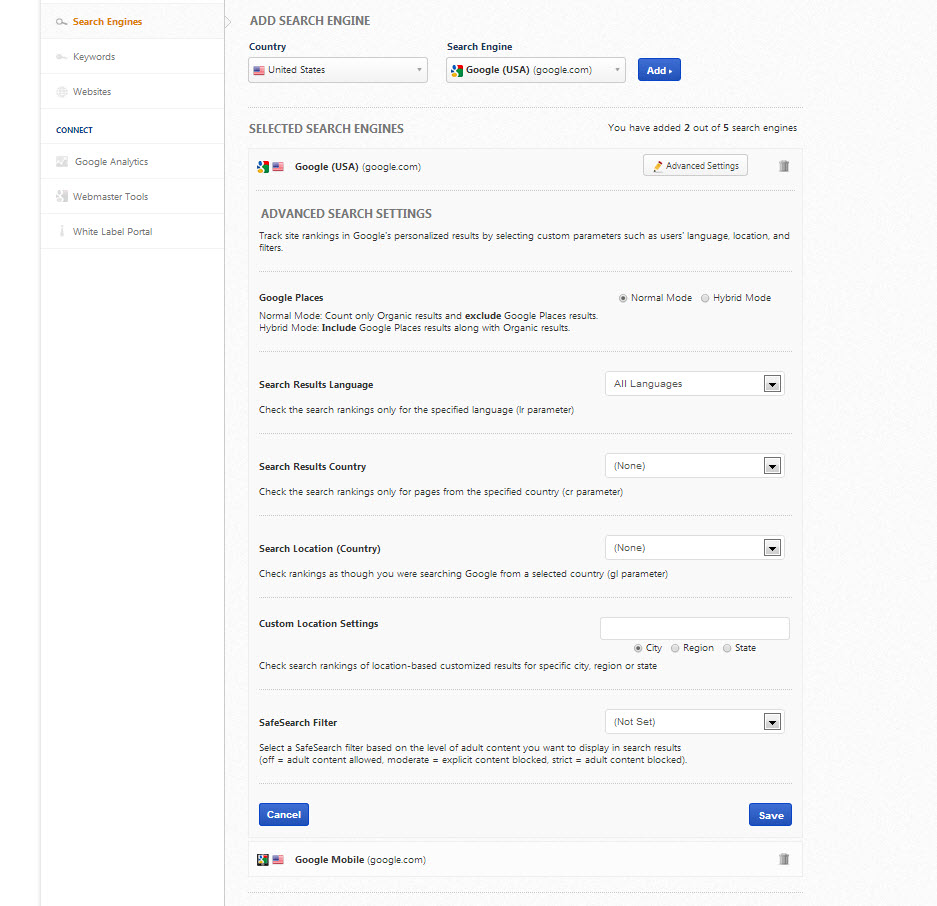Click the Custom Location Settings text field

(695, 628)
